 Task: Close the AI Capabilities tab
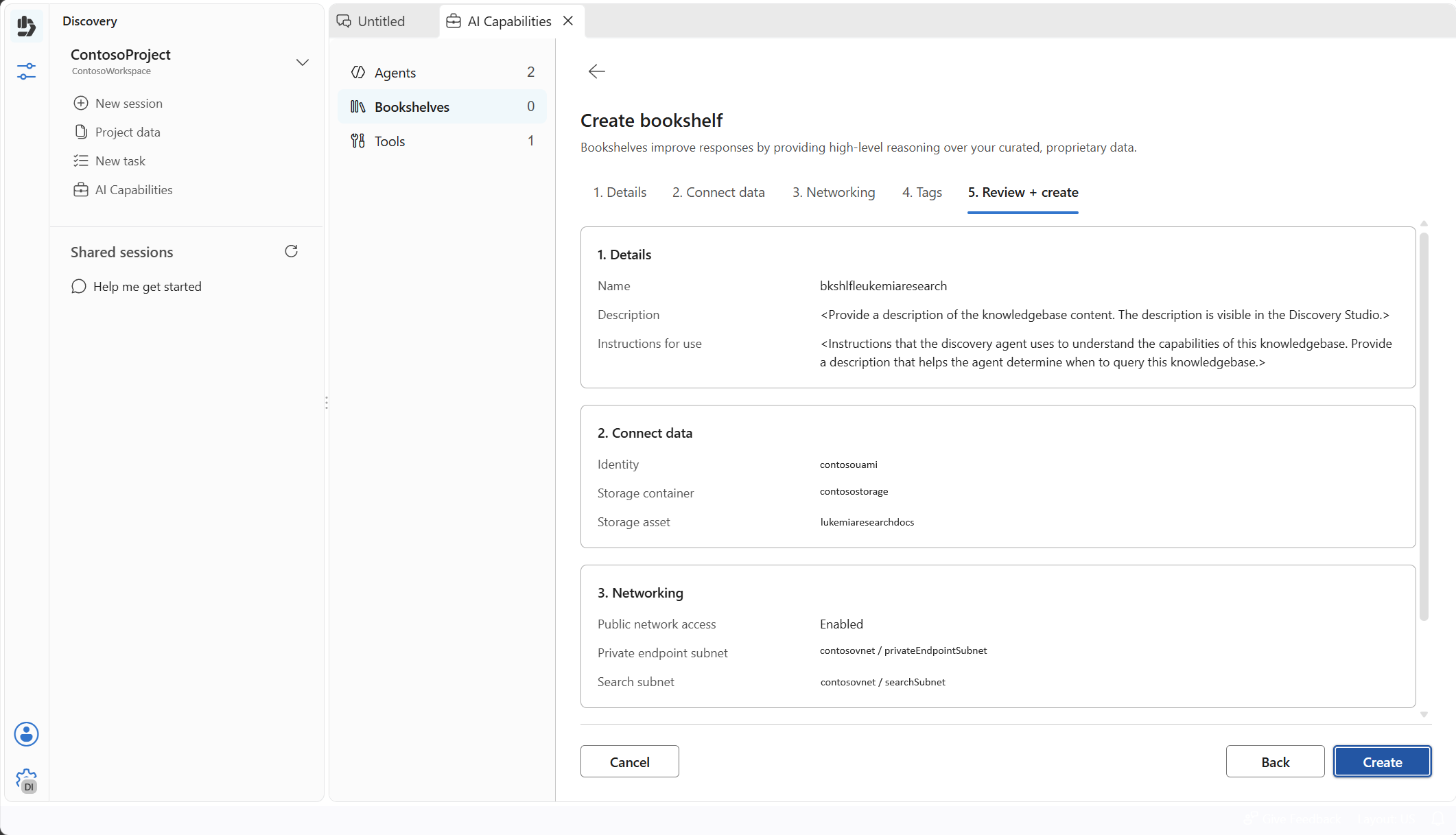568,21
